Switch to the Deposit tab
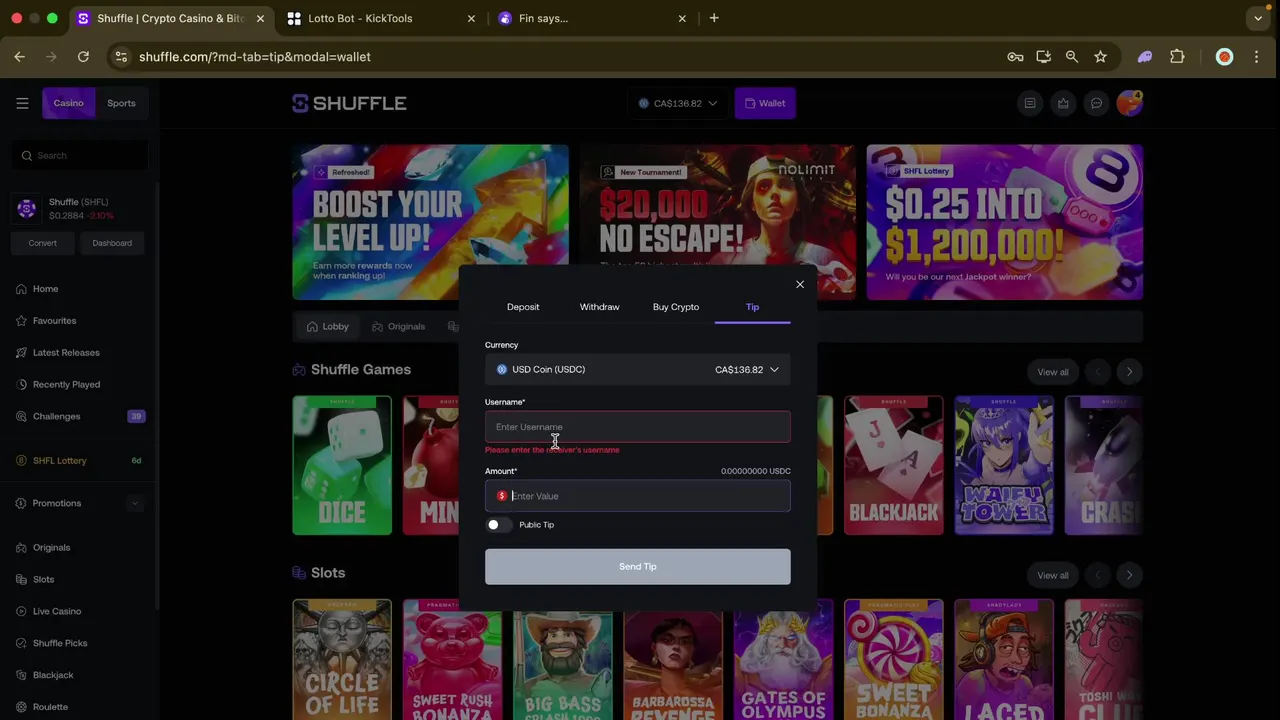The height and width of the screenshot is (720, 1280). 523,307
